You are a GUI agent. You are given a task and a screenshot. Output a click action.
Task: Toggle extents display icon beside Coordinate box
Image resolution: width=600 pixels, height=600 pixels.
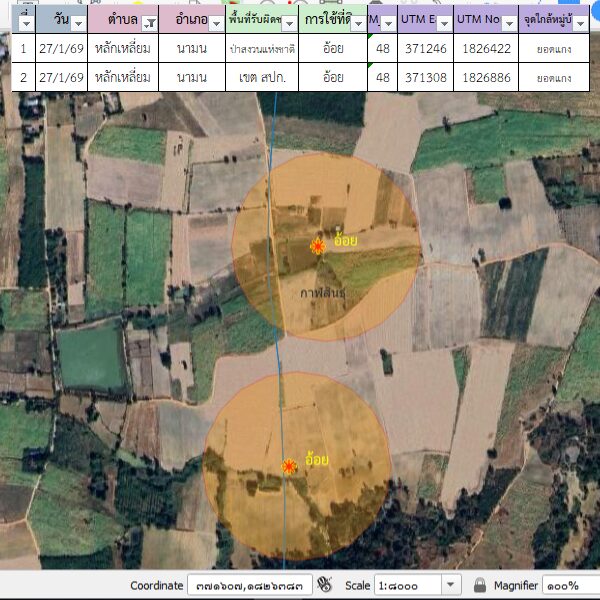[324, 584]
